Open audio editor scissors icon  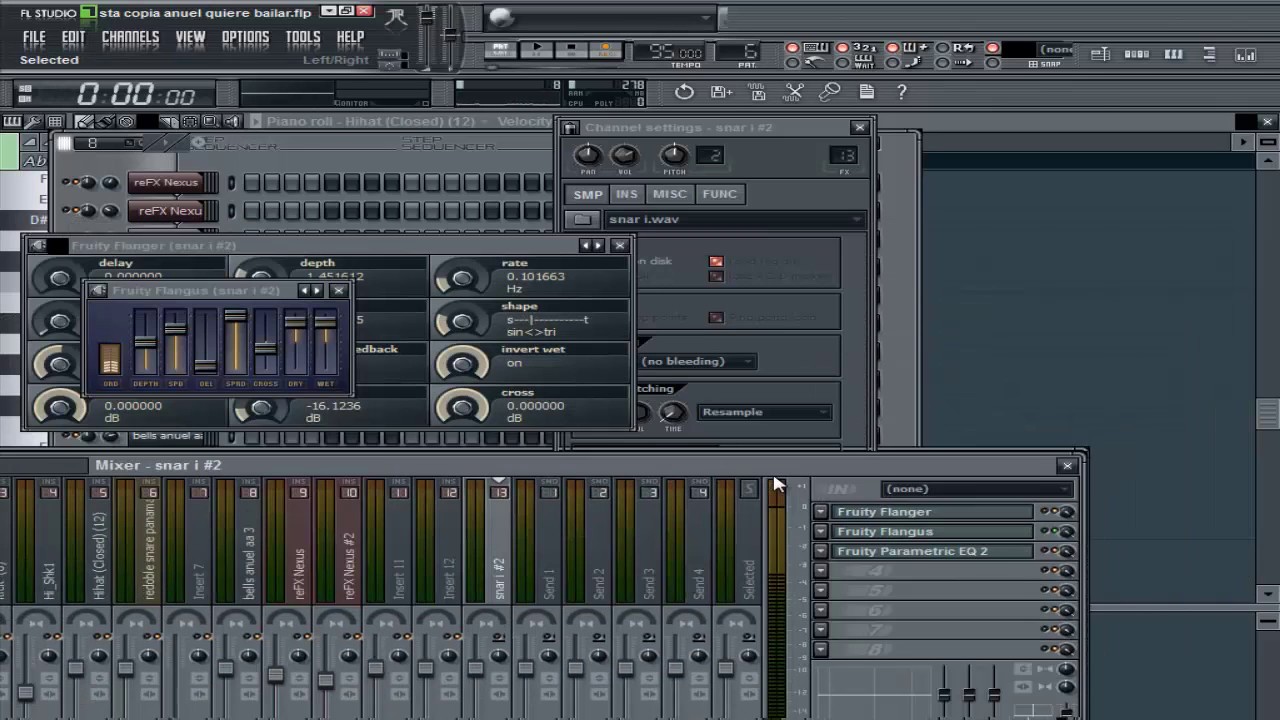click(794, 92)
